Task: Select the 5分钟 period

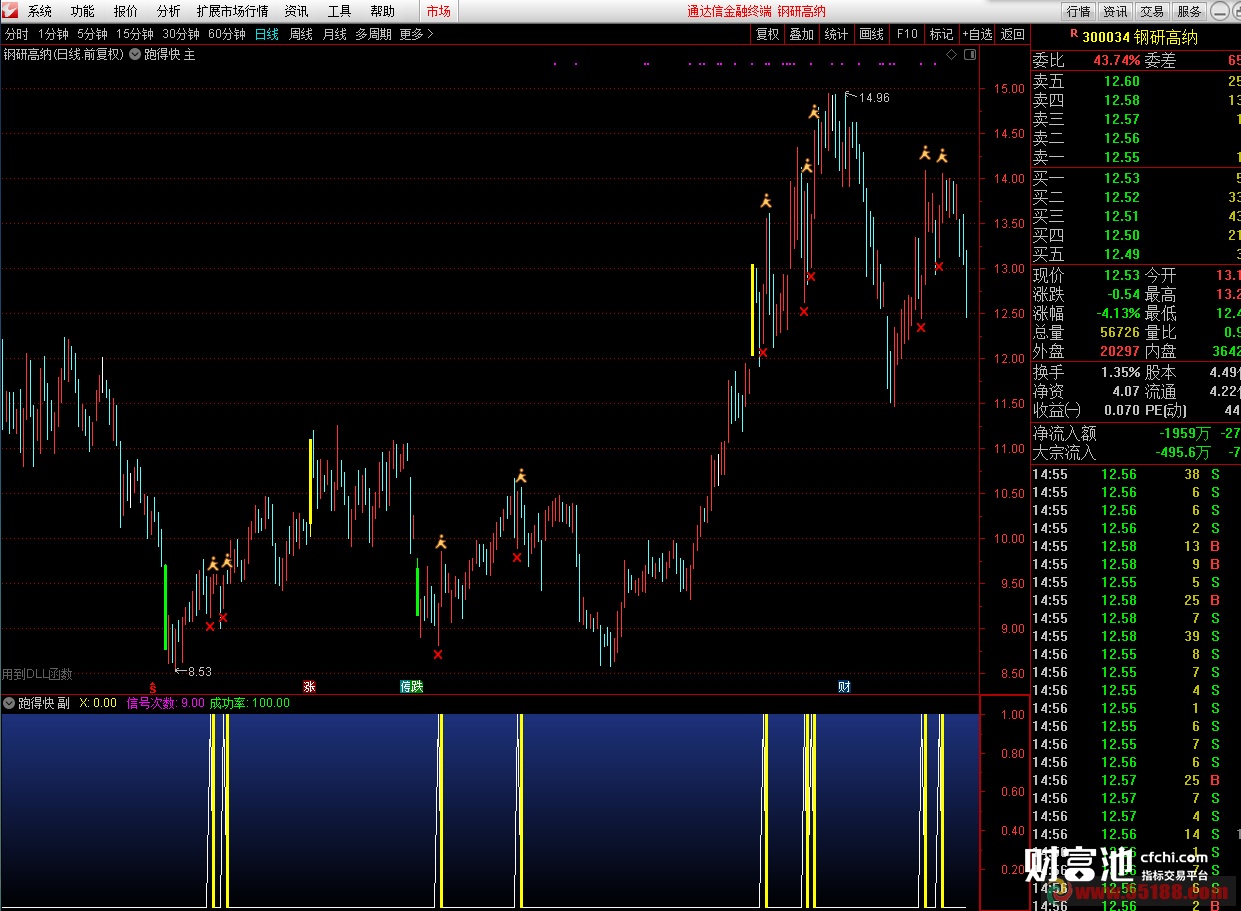Action: pyautogui.click(x=92, y=34)
